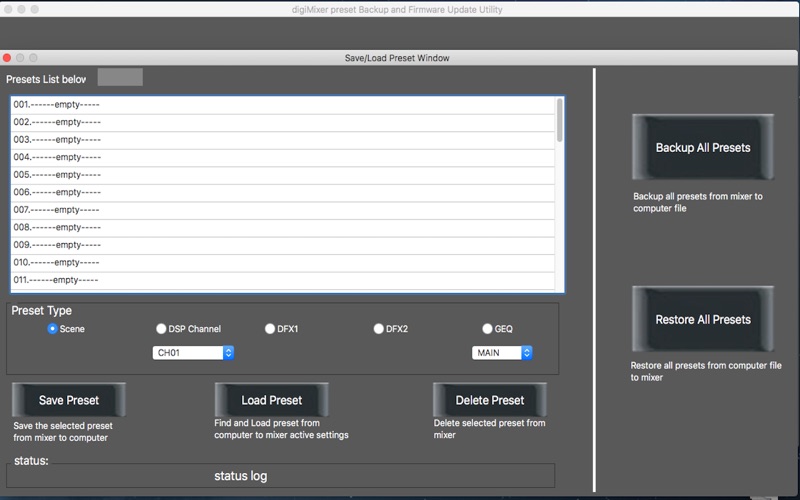Screen dimensions: 800x500
Task: Select preset row 004 empty
Action: [283, 157]
